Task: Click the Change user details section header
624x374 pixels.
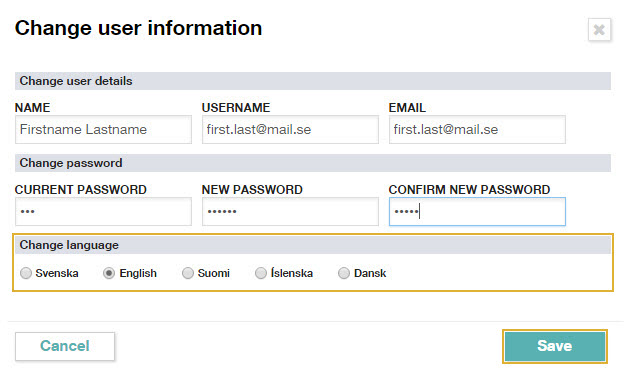Action: 313,81
